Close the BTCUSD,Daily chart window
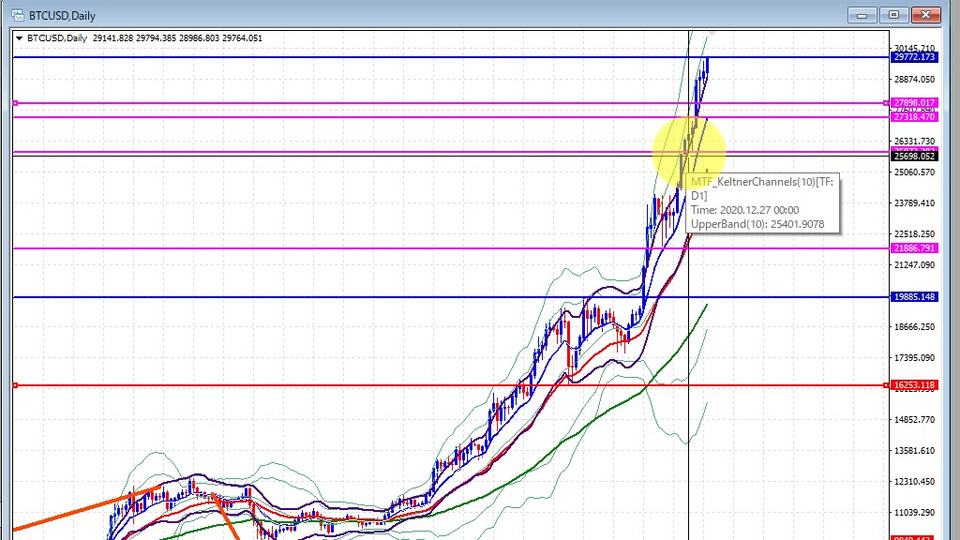Image resolution: width=960 pixels, height=540 pixels. pyautogui.click(x=926, y=15)
